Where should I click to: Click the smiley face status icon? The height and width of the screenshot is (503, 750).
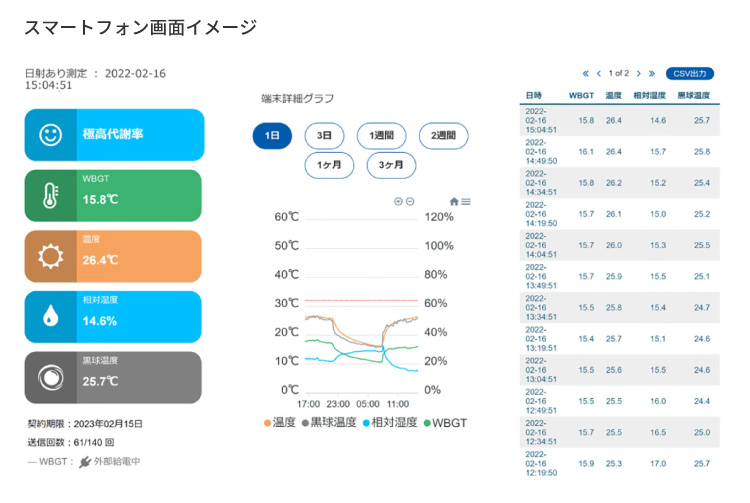click(50, 135)
